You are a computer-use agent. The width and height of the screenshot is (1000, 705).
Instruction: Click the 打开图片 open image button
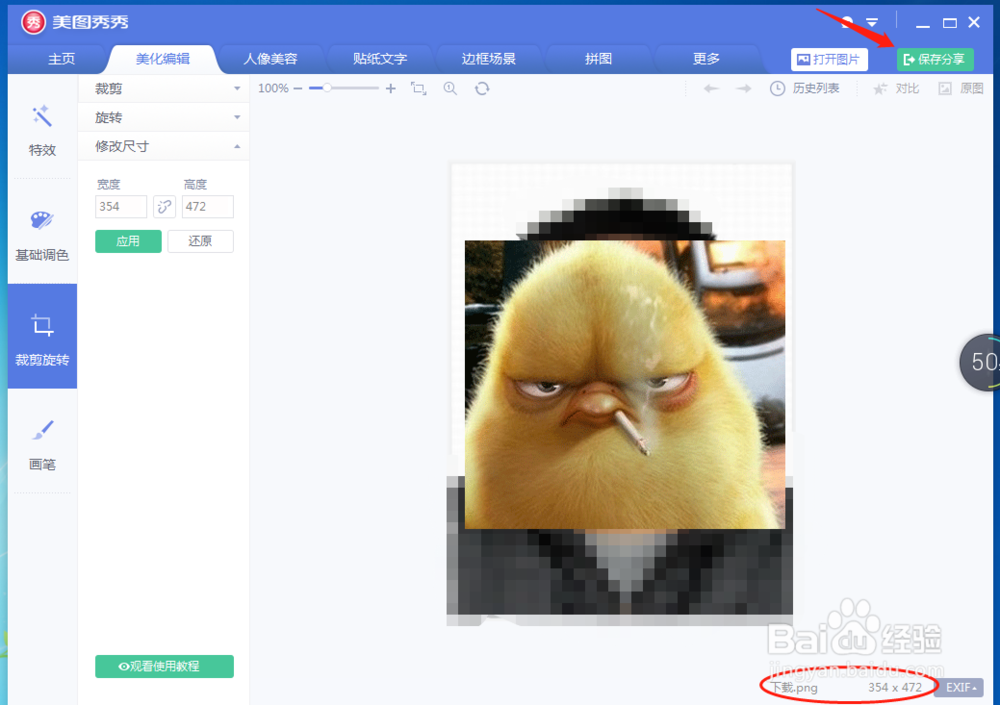(x=829, y=59)
